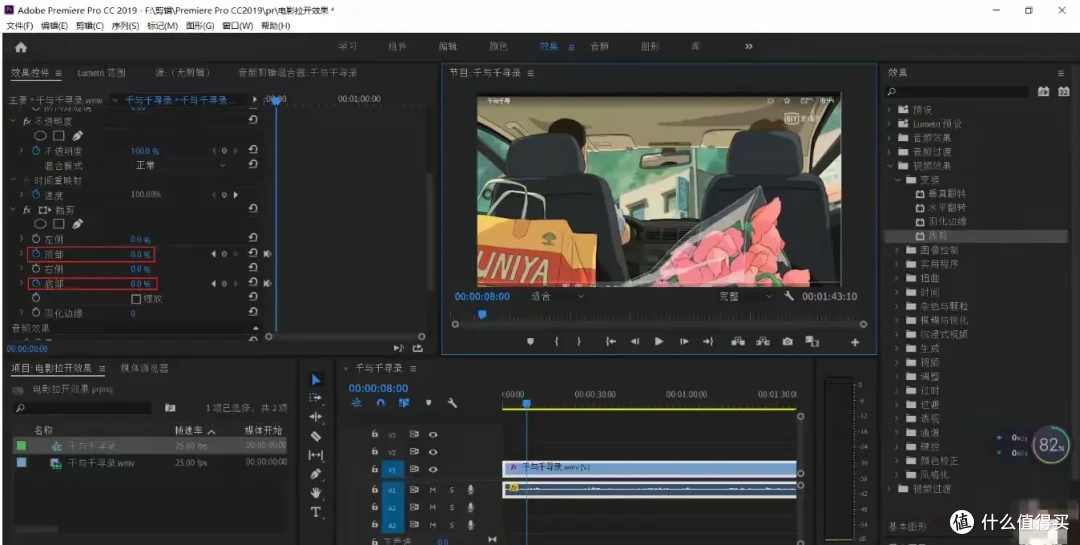Viewport: 1080px width, 545px height.
Task: Expand the 图像控制 folder
Action: coord(897,250)
